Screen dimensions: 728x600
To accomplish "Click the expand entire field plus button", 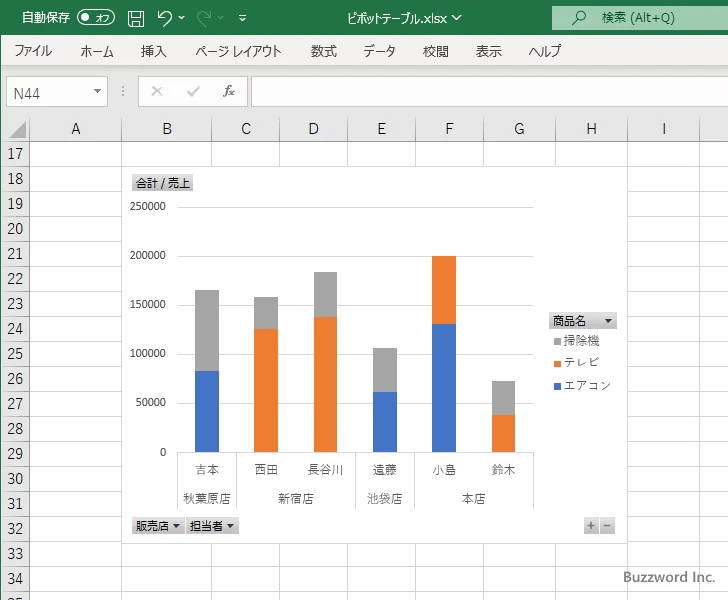I will [591, 526].
